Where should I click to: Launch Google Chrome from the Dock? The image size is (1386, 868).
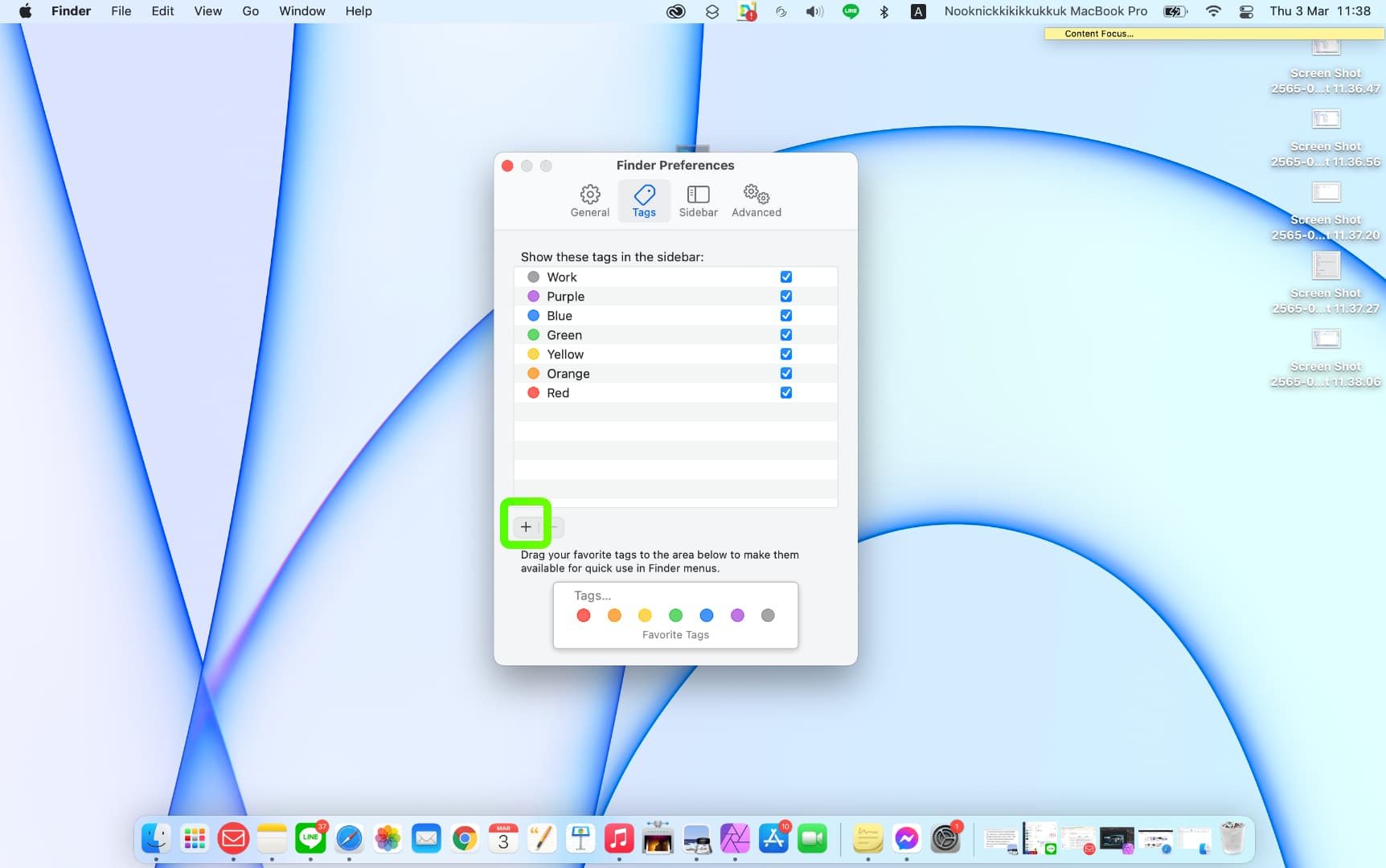[x=465, y=839]
